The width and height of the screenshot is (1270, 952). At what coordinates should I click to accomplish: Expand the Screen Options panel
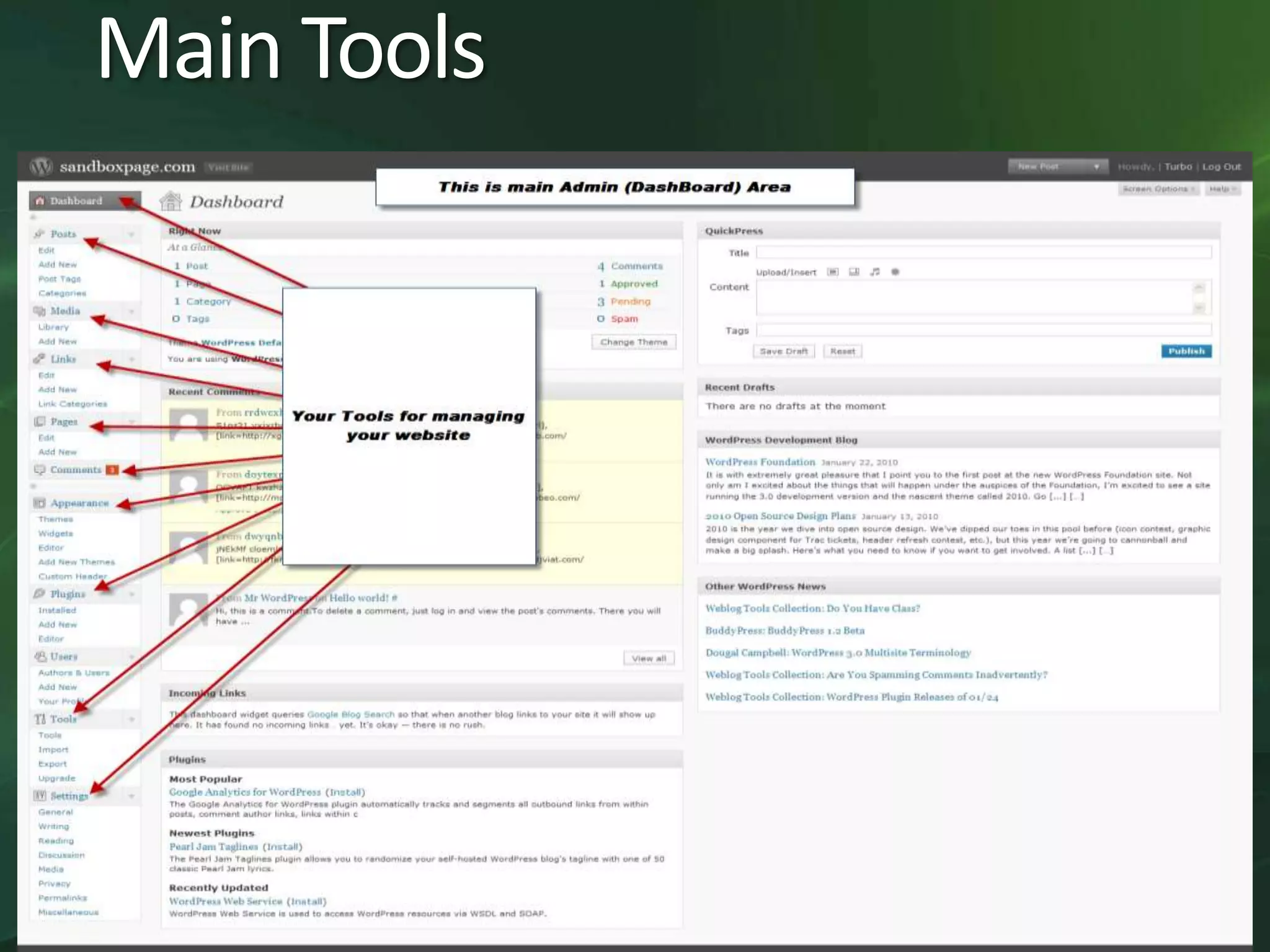1158,189
